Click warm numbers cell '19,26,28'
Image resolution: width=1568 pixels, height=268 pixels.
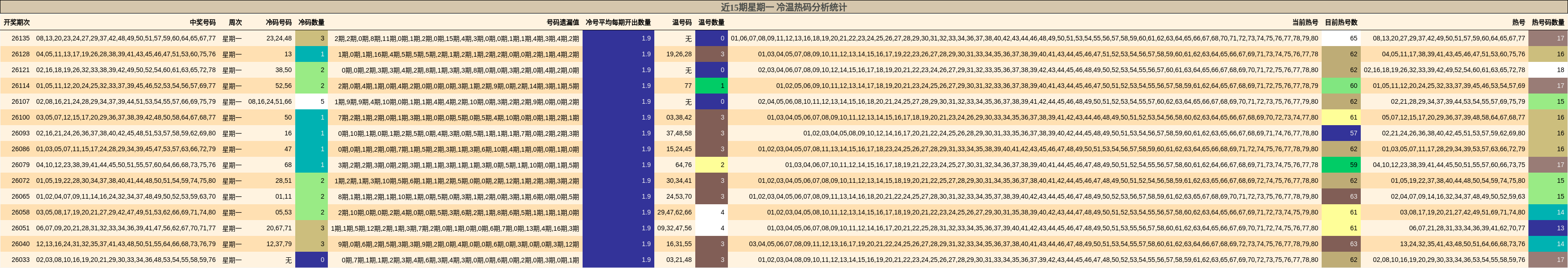(679, 54)
